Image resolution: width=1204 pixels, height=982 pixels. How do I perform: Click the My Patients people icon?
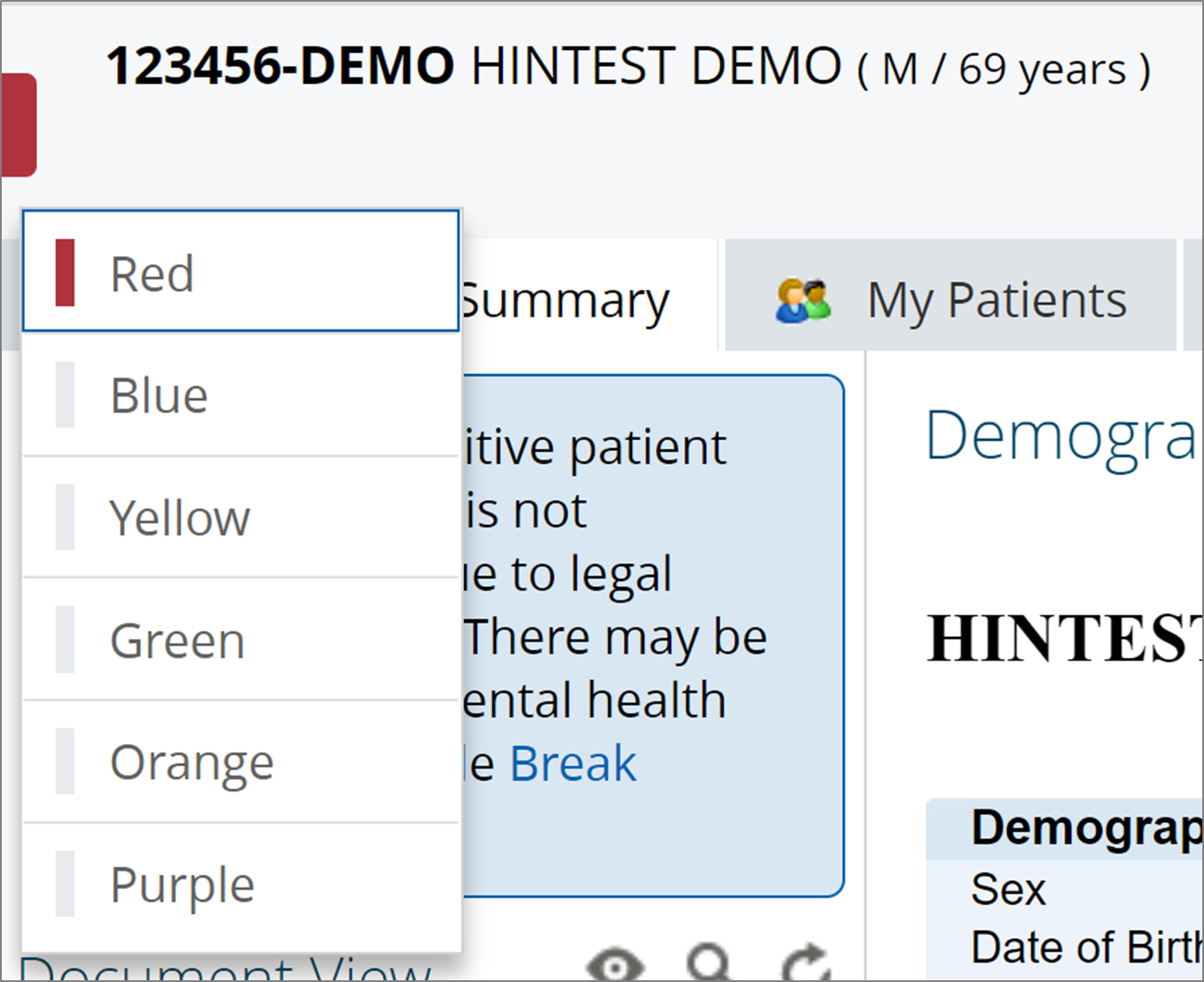click(x=803, y=300)
